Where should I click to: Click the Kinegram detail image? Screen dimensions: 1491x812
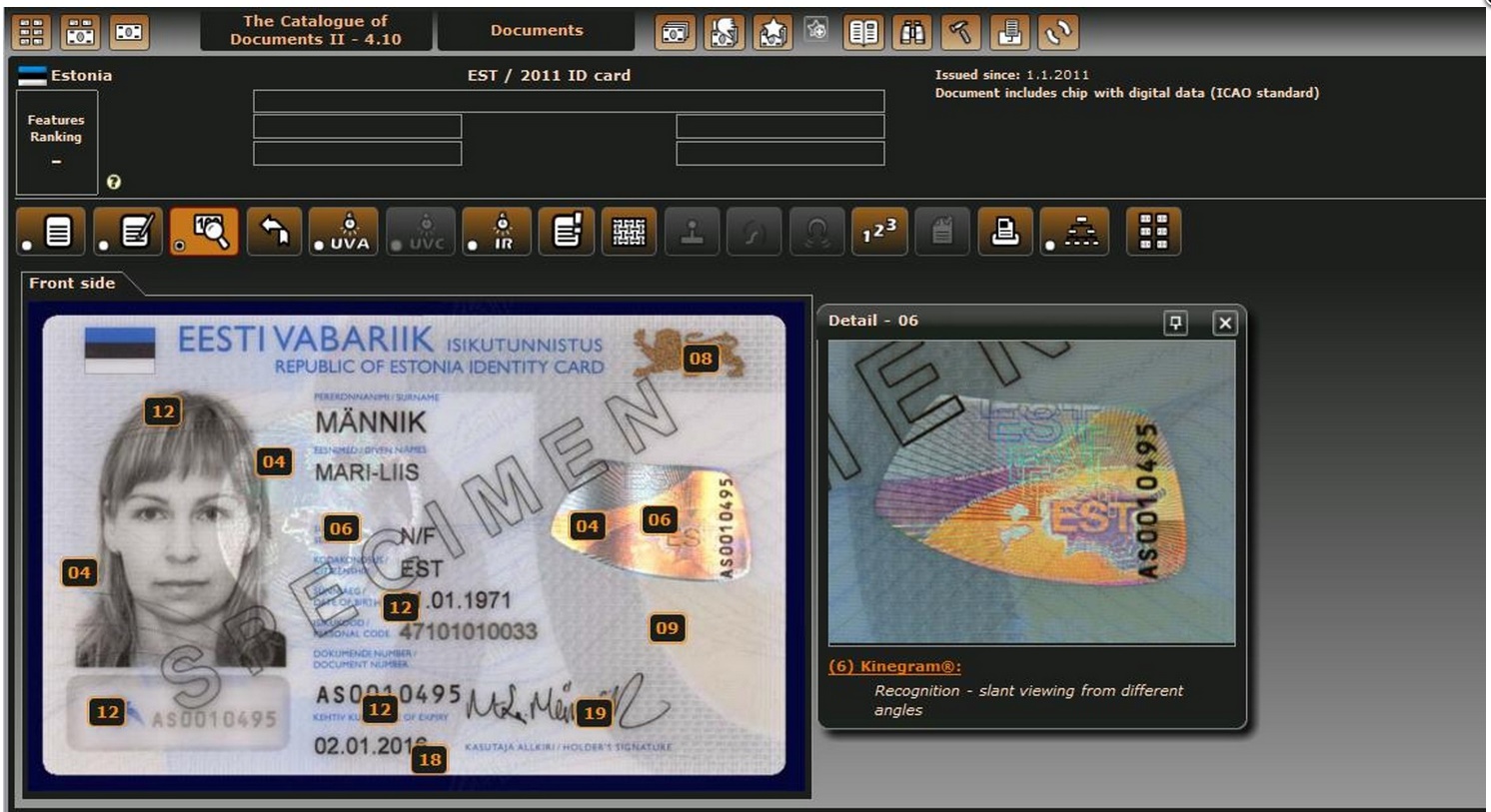pyautogui.click(x=1031, y=492)
